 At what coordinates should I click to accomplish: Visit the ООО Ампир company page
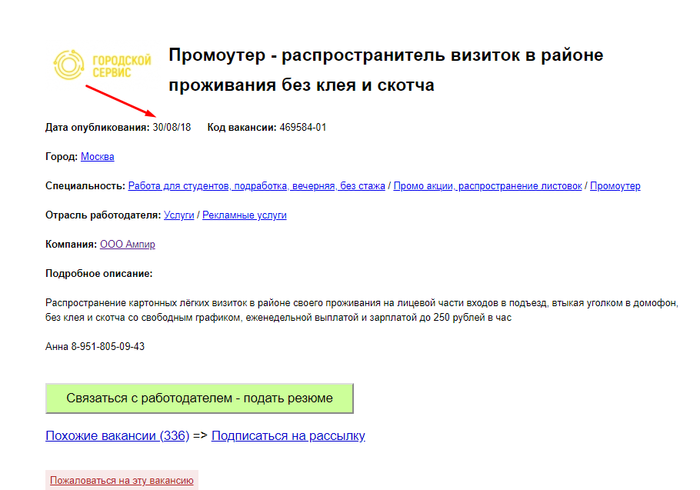[x=127, y=244]
